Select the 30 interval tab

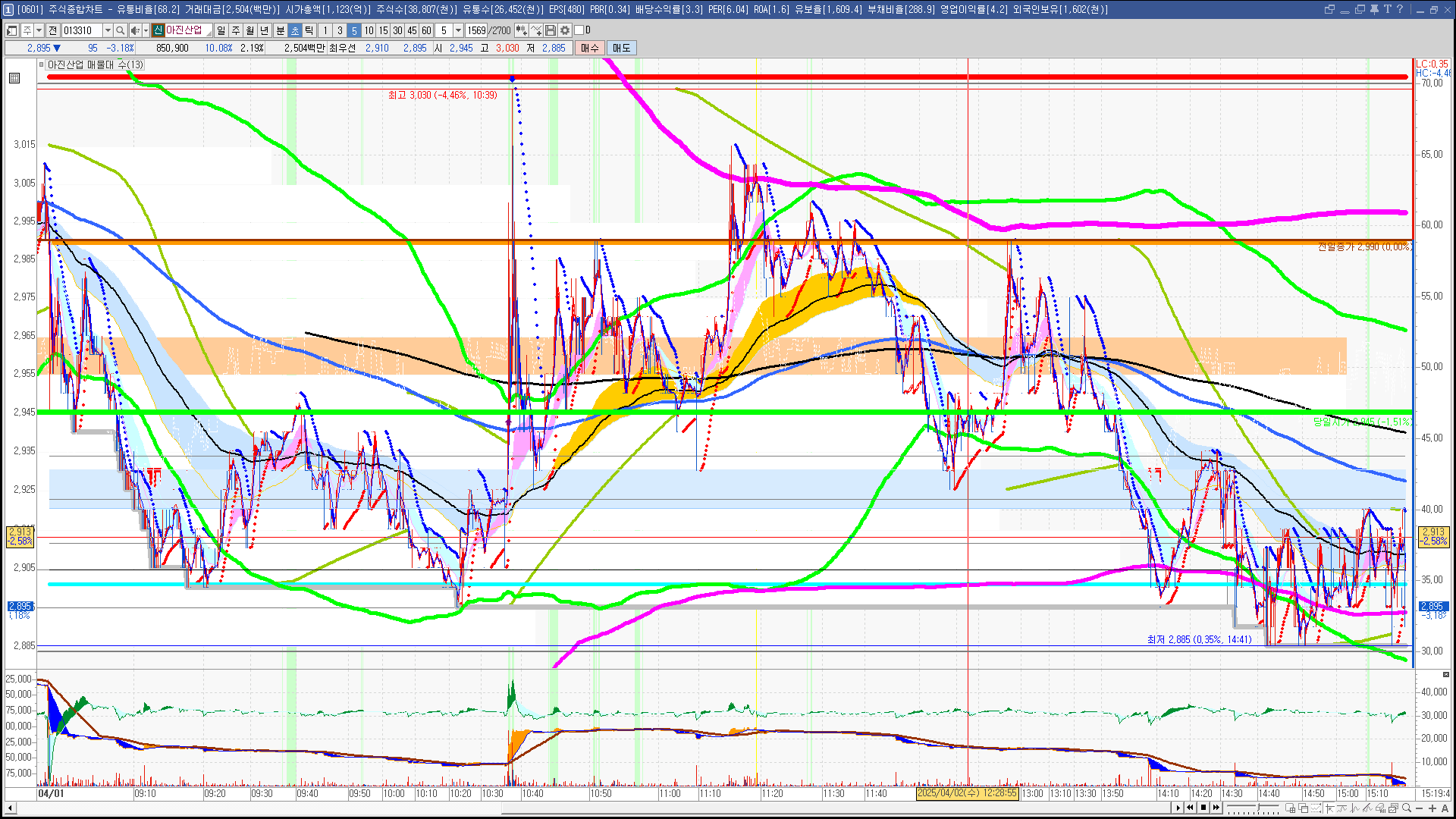point(397,30)
